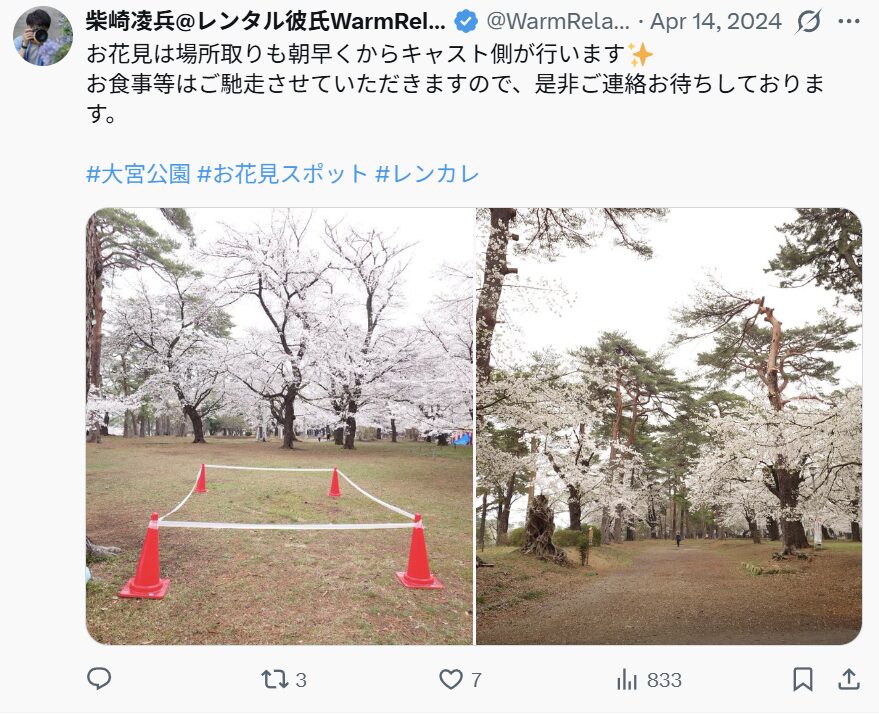Open the photo with orange cones
879x715 pixels.
280,426
